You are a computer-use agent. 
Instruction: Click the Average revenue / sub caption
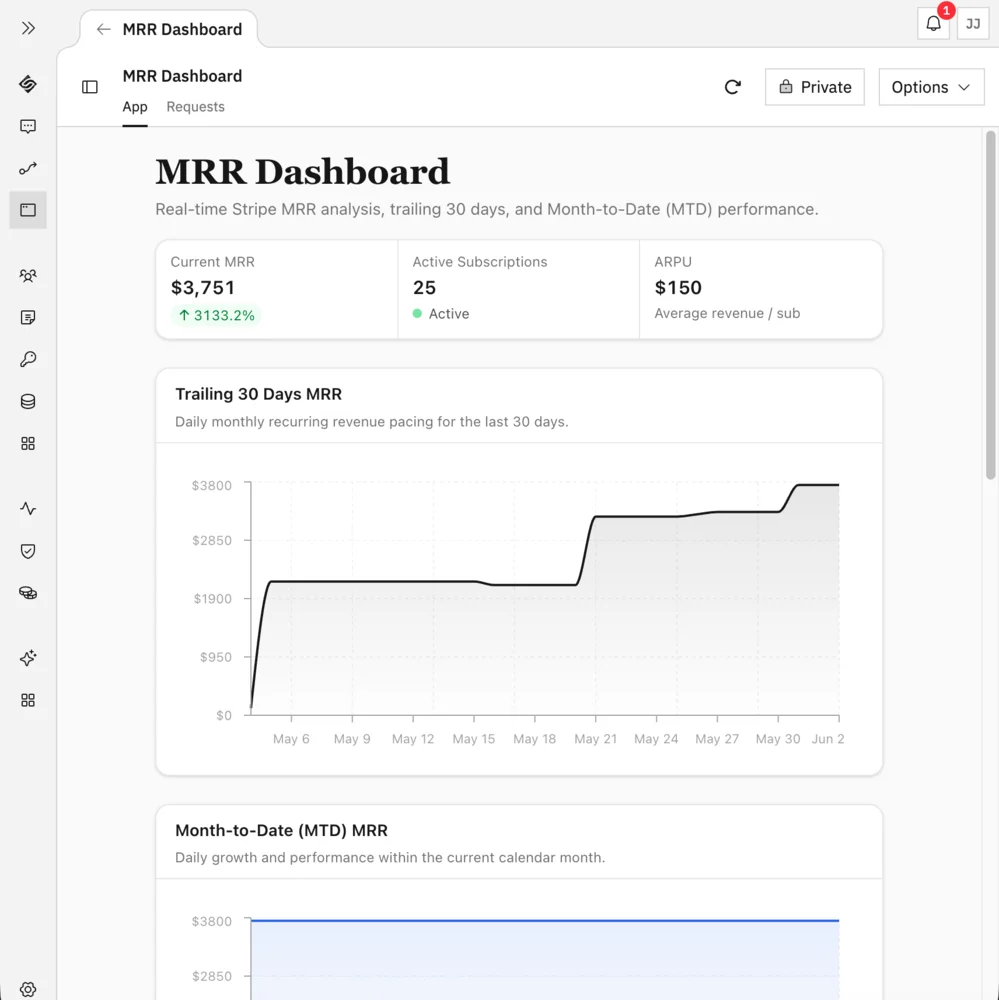pyautogui.click(x=727, y=313)
